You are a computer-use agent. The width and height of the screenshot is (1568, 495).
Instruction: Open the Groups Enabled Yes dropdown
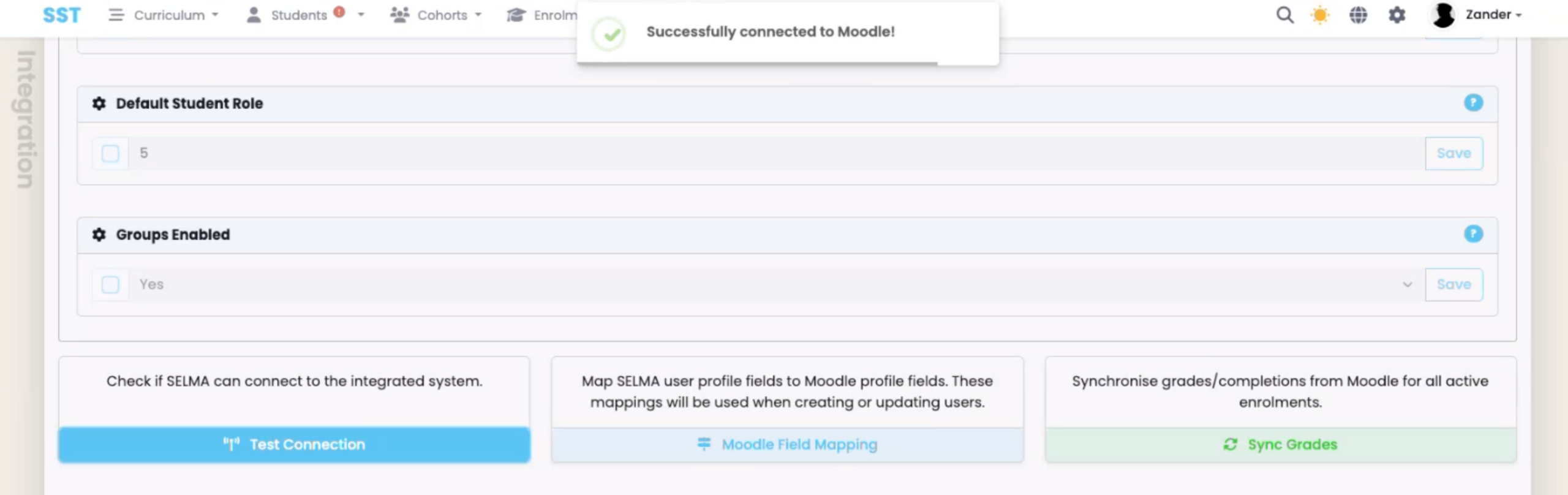tap(772, 284)
